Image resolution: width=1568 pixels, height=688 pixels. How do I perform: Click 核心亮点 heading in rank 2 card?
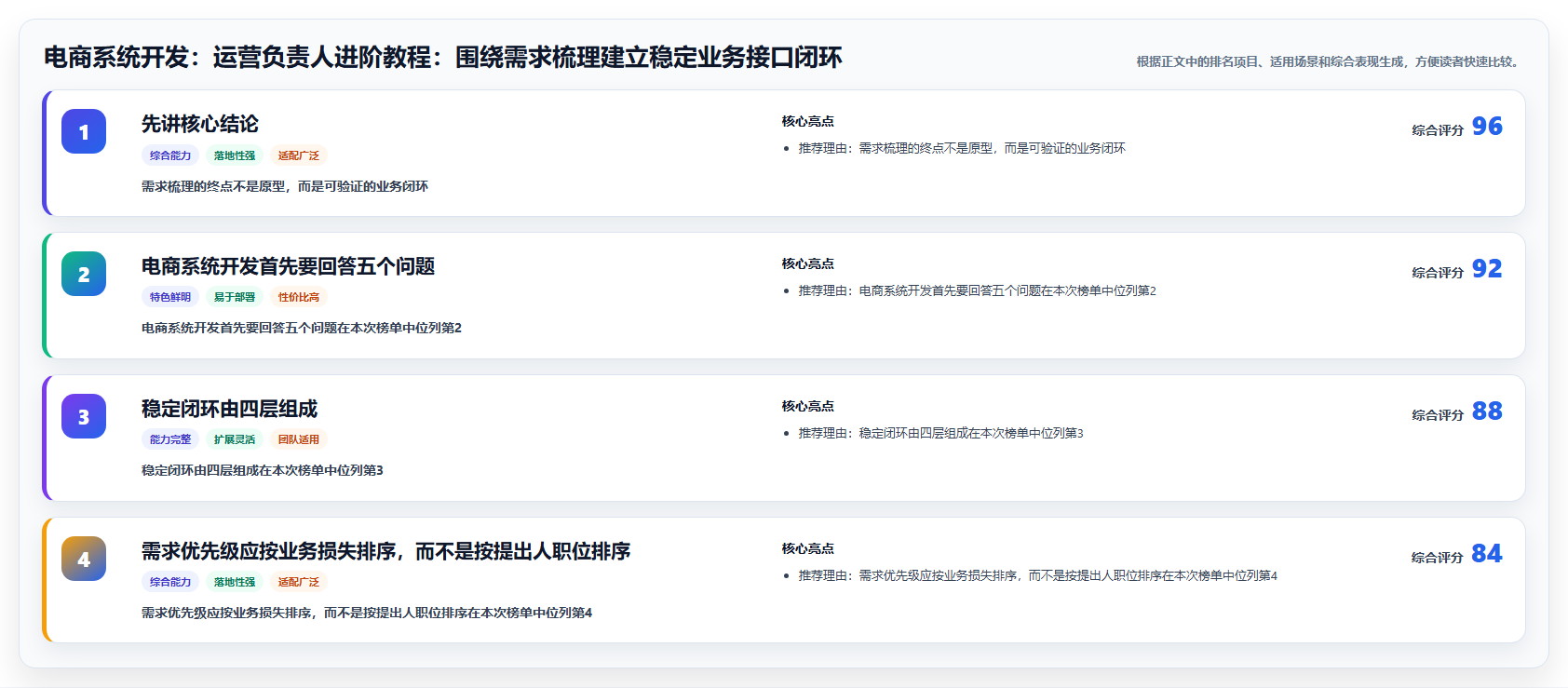tap(808, 263)
